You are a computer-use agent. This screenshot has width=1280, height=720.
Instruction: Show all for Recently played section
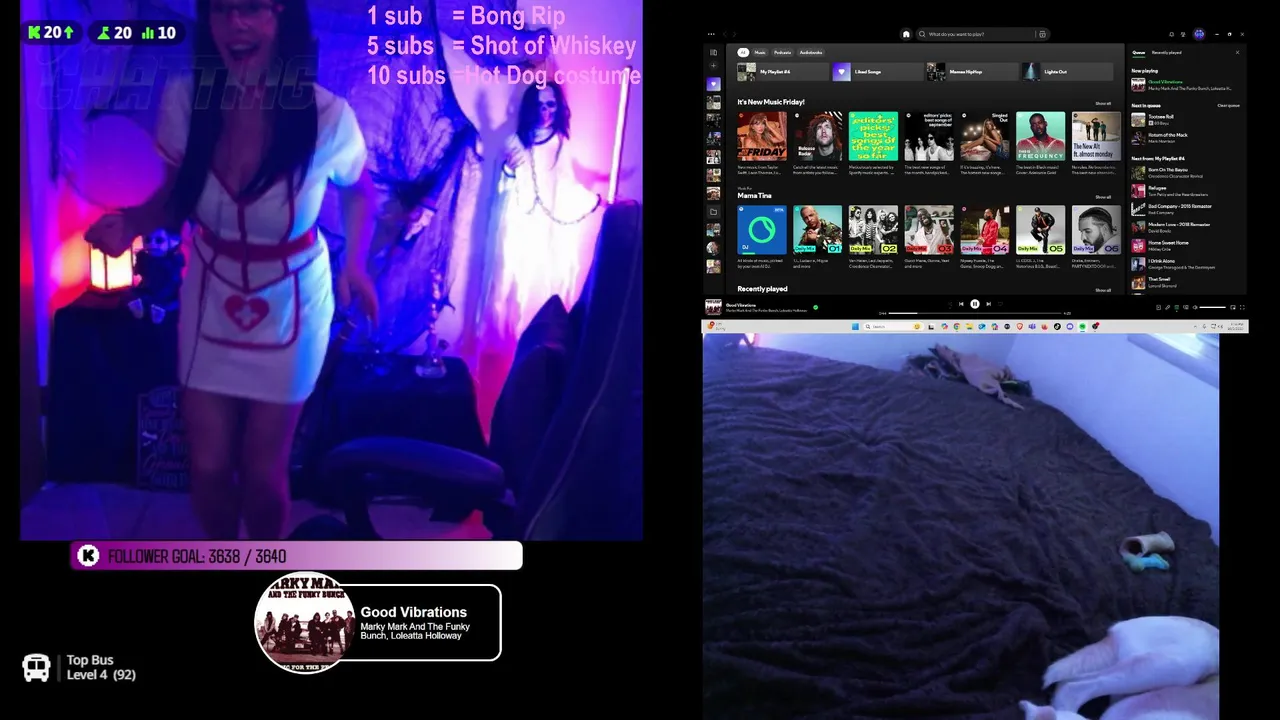1103,290
